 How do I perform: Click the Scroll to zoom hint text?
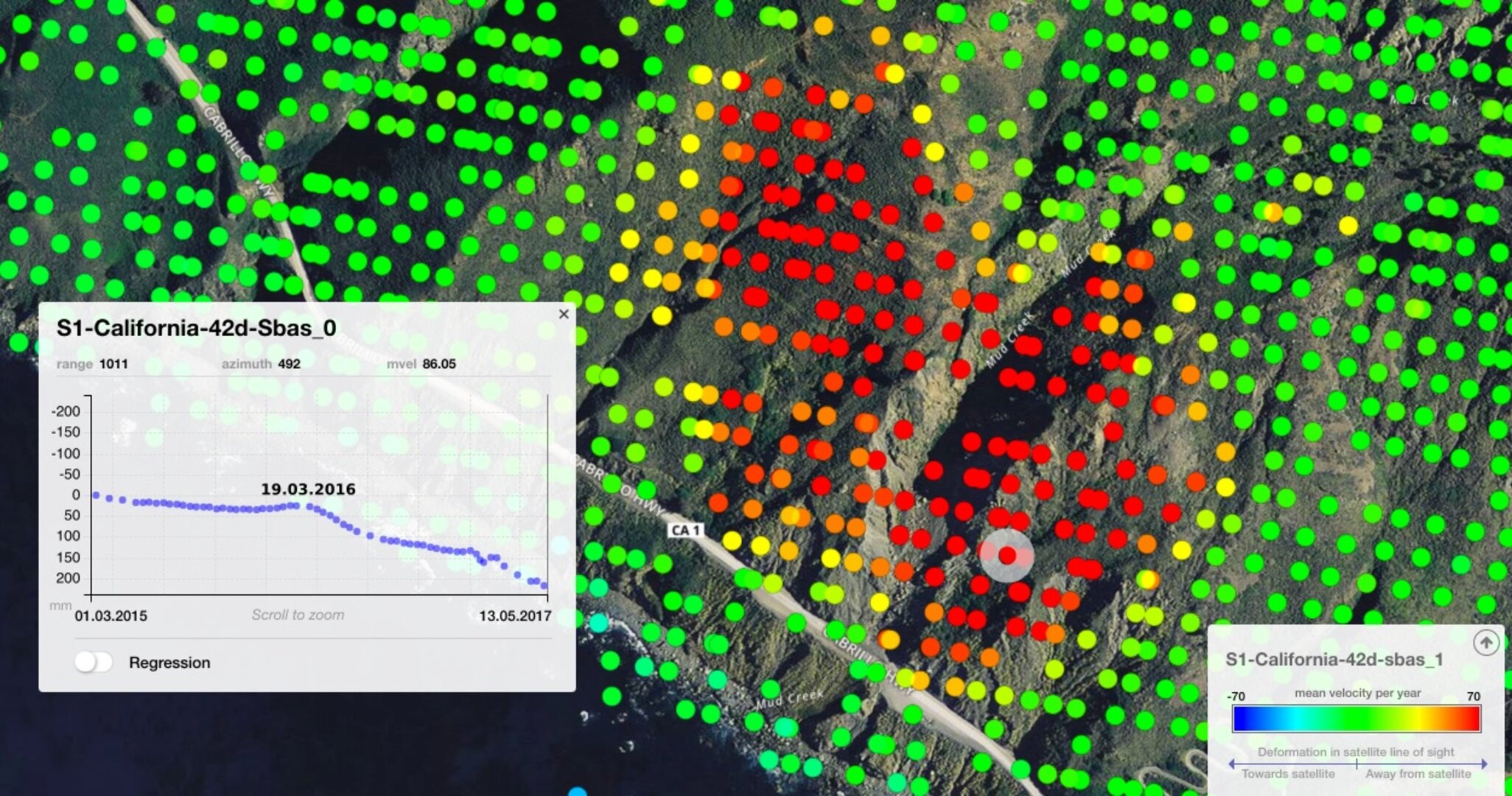298,615
